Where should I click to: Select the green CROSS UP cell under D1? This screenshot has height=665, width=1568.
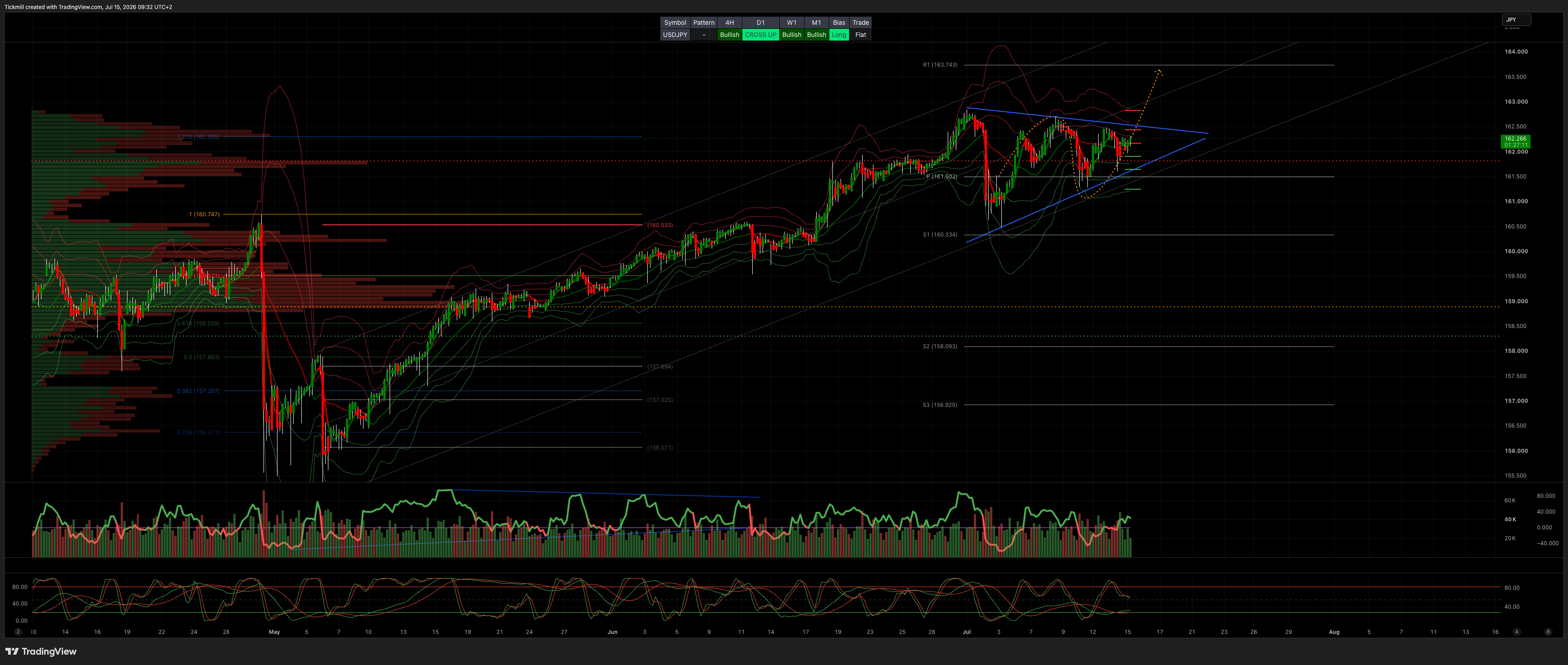click(x=760, y=35)
